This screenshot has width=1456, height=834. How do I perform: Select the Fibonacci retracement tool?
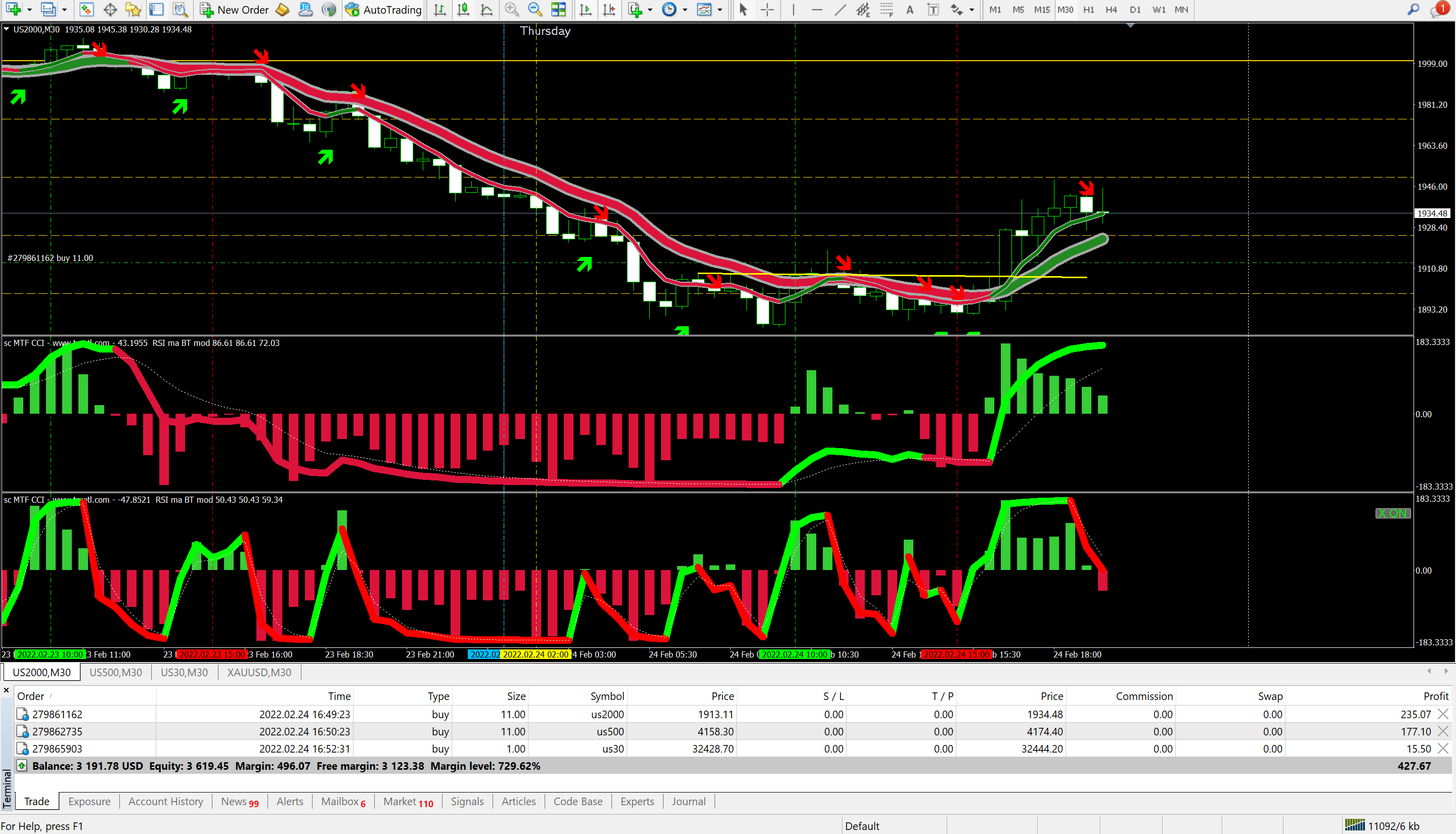pos(887,10)
